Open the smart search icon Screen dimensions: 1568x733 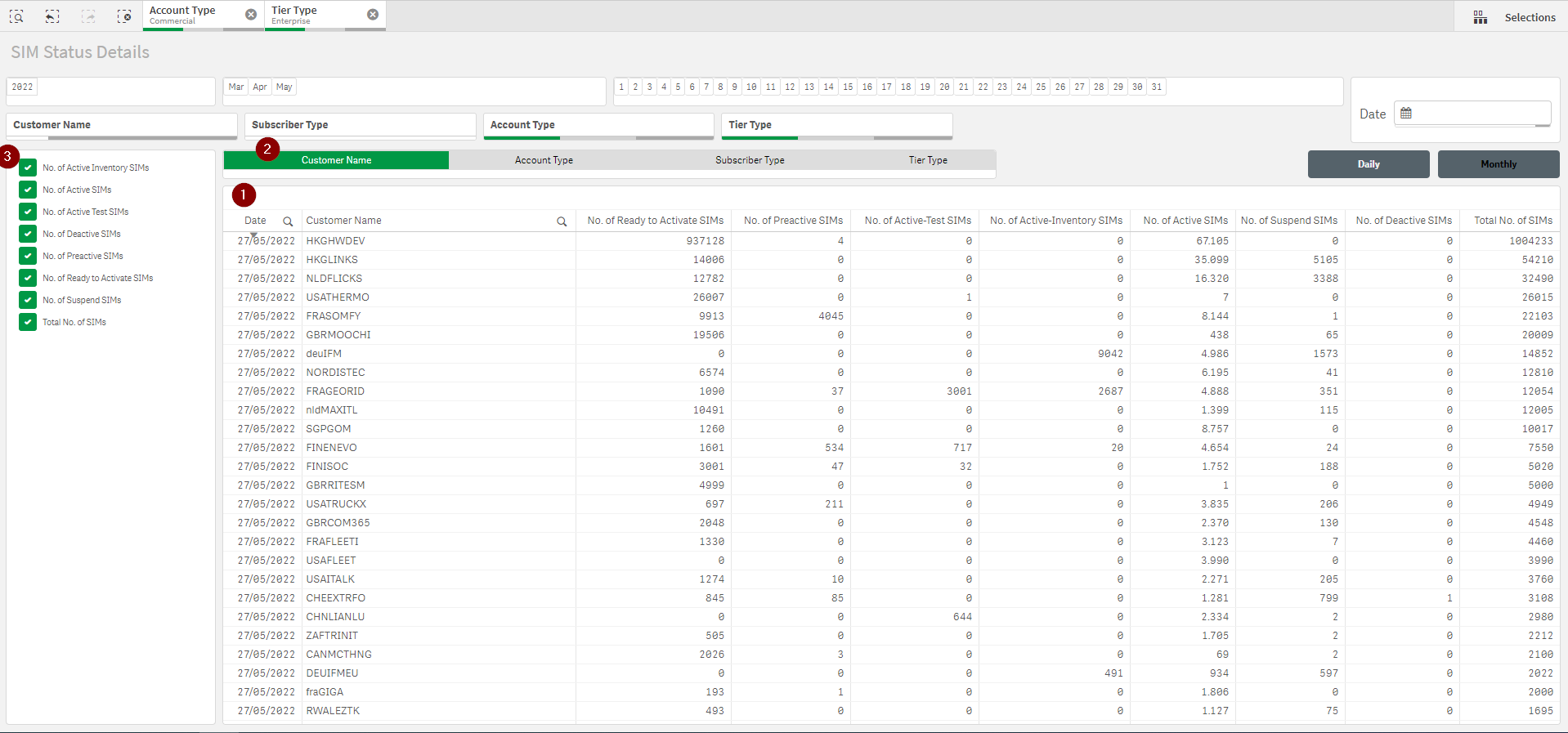pyautogui.click(x=16, y=16)
